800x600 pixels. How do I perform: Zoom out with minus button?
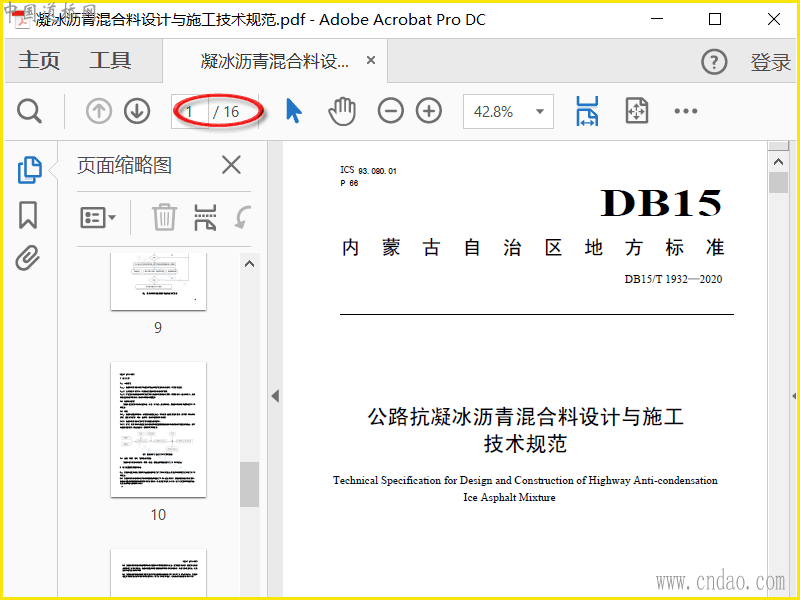click(390, 111)
